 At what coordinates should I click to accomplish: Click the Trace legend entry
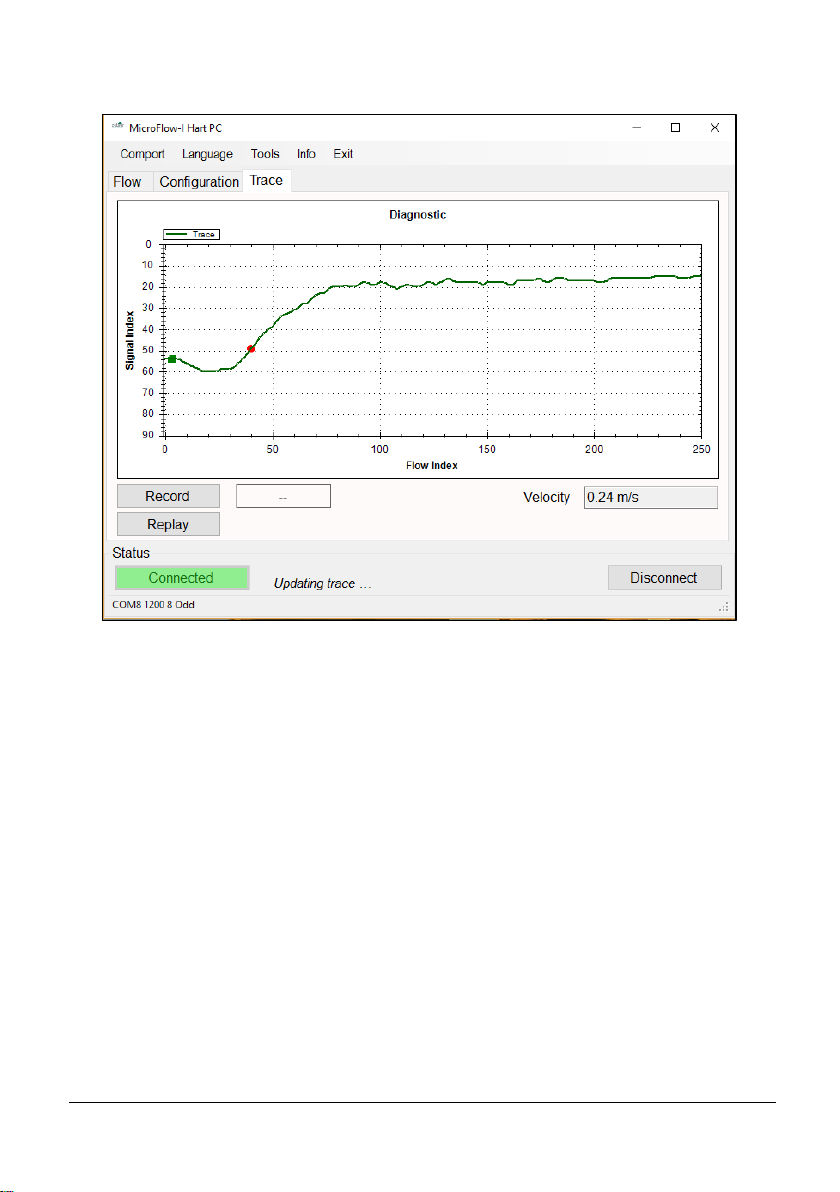click(x=191, y=234)
